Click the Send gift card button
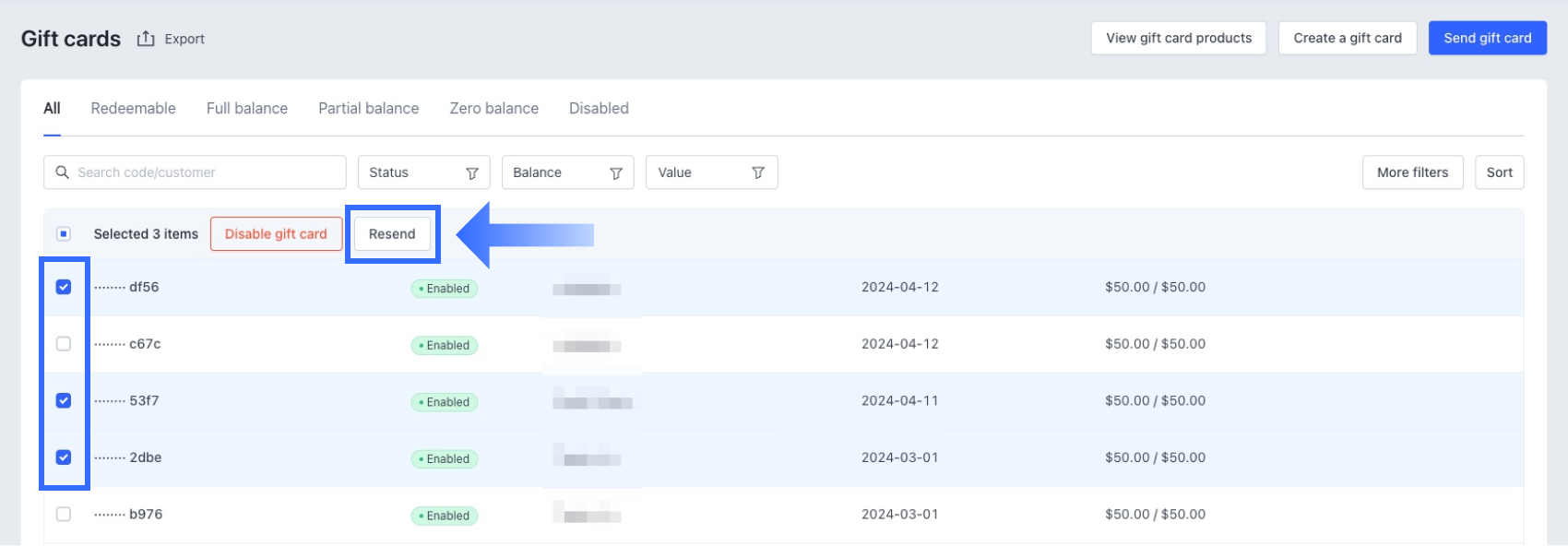Viewport: 1568px width, 546px height. 1487,38
